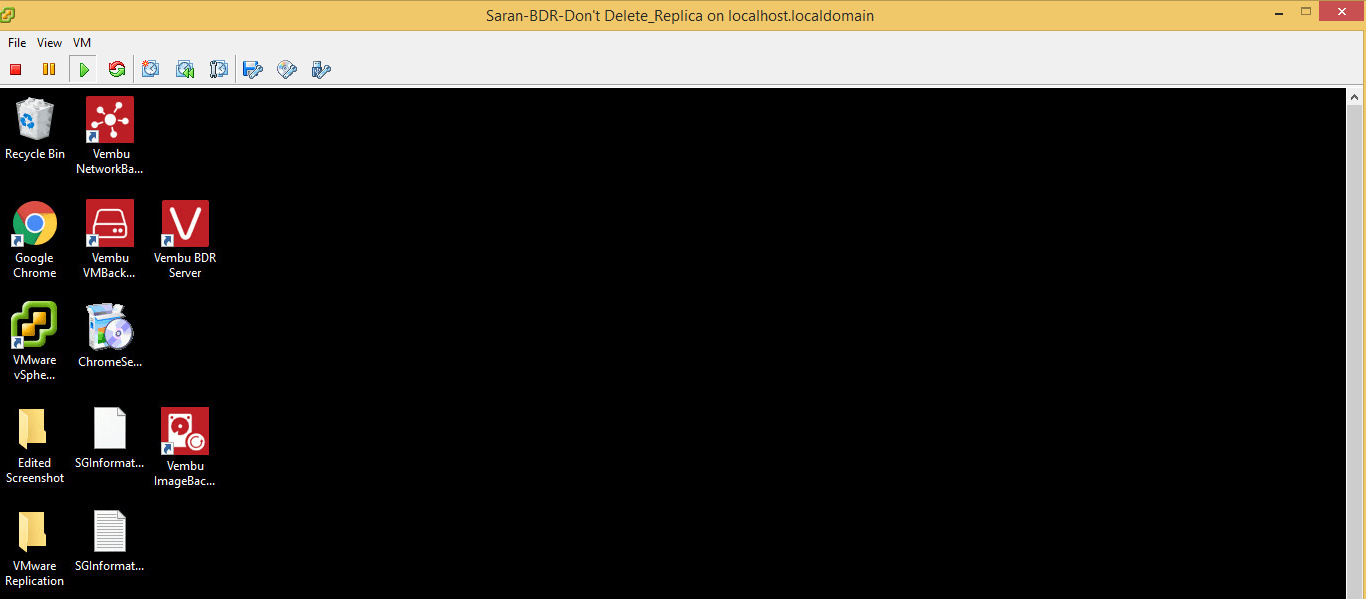The image size is (1366, 599).
Task: Connect CD/DVD device with the disc-wrench icon
Action: 287,69
